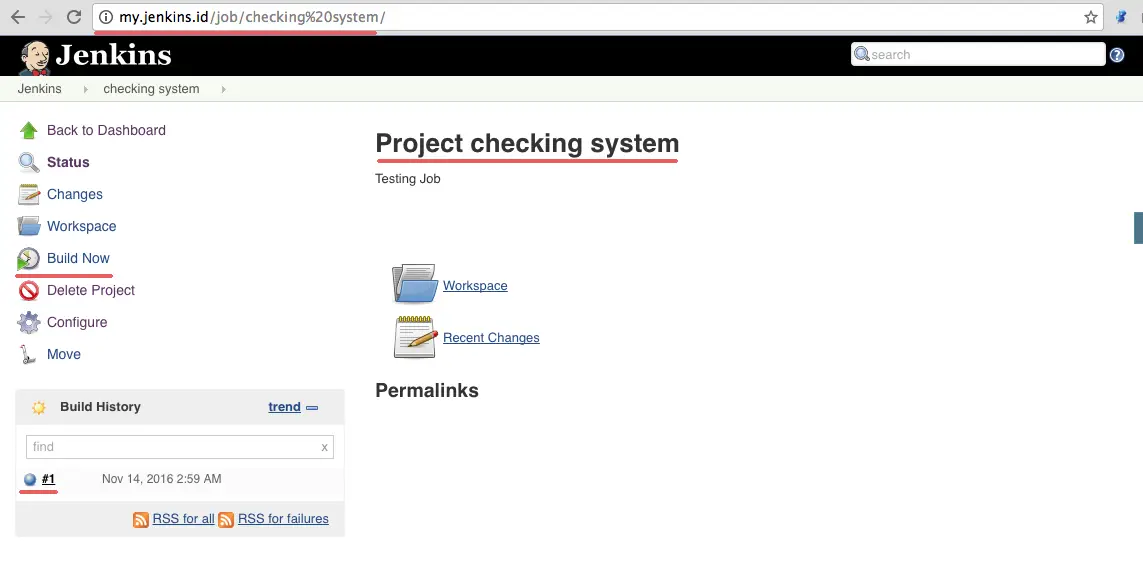Click the large Workspace folder icon
Screen dimensions: 1143x572
(x=415, y=283)
